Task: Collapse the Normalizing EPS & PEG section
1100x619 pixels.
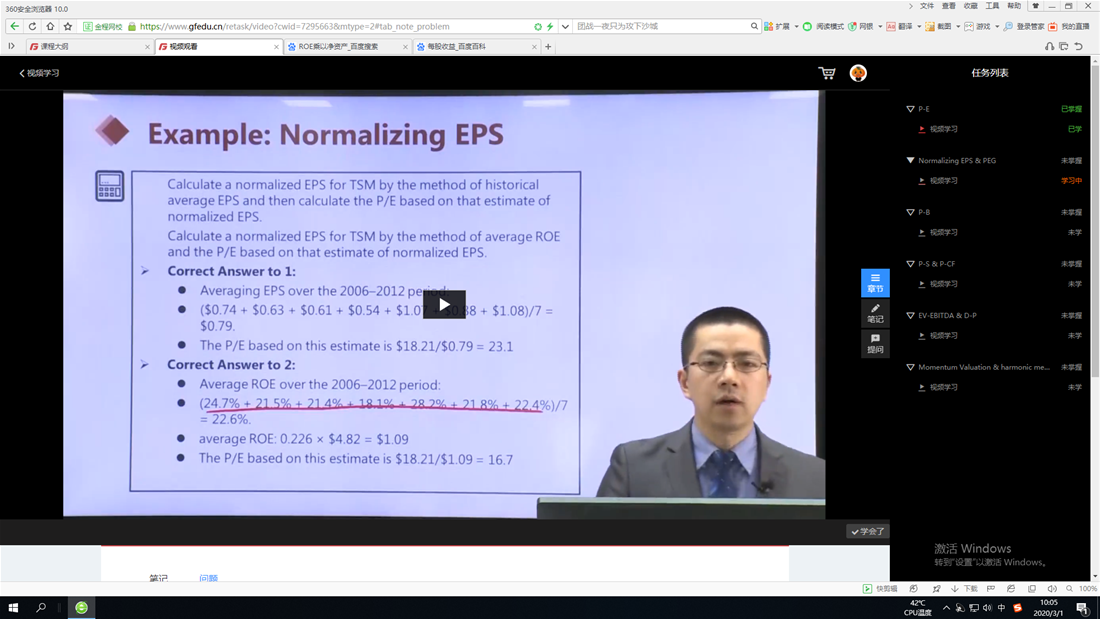Action: coord(911,161)
